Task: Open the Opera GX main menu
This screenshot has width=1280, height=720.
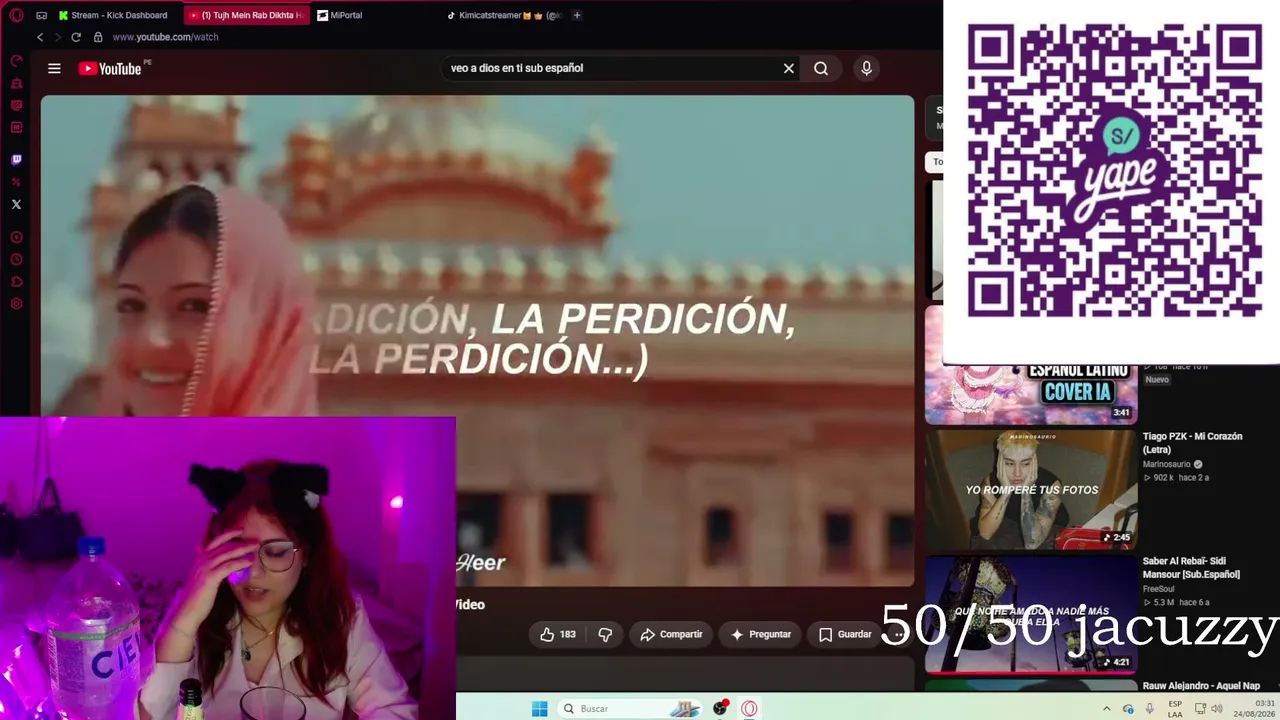Action: (x=16, y=15)
